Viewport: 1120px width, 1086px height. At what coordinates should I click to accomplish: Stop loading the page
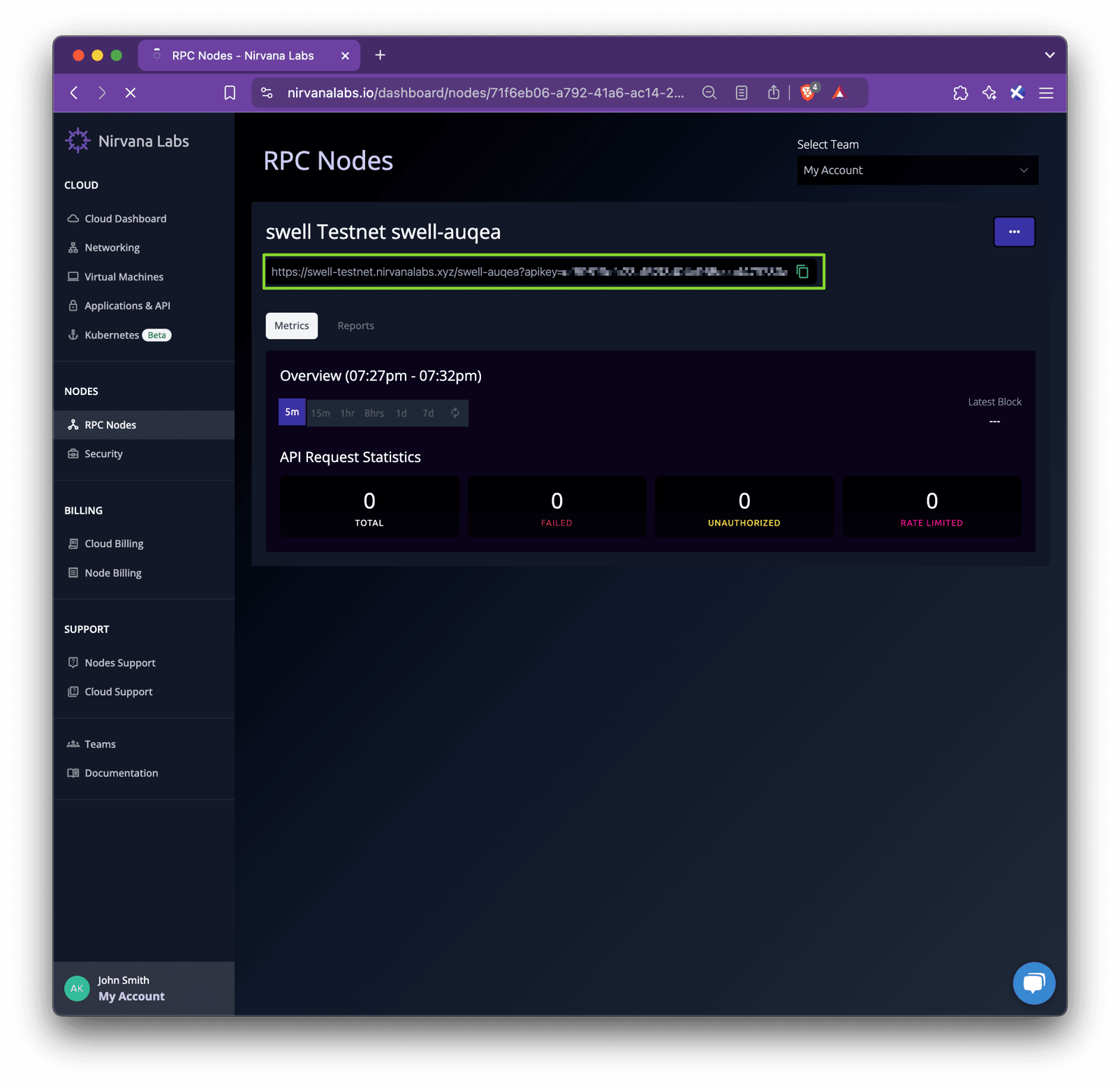point(131,93)
